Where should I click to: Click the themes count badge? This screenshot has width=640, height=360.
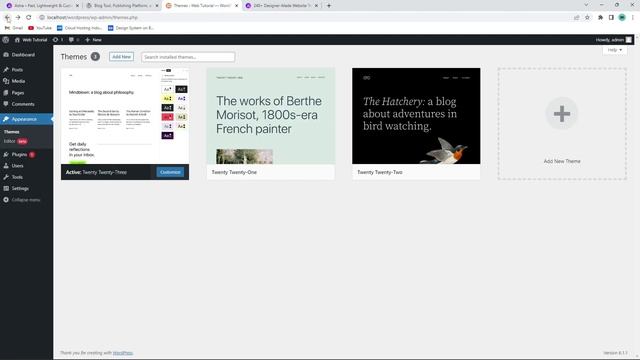(95, 57)
